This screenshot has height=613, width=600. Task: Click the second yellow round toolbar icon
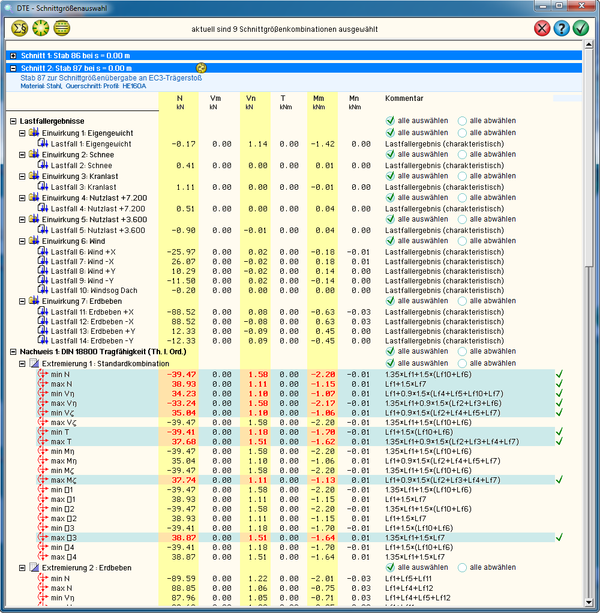point(41,27)
